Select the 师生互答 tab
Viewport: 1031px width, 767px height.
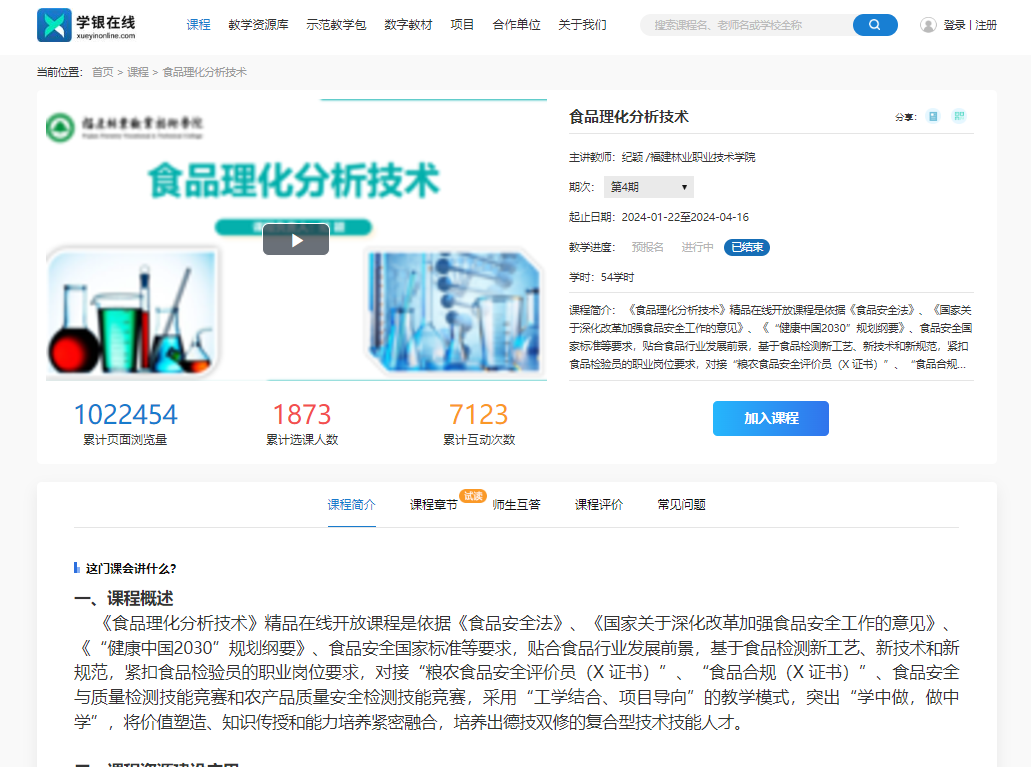[516, 505]
